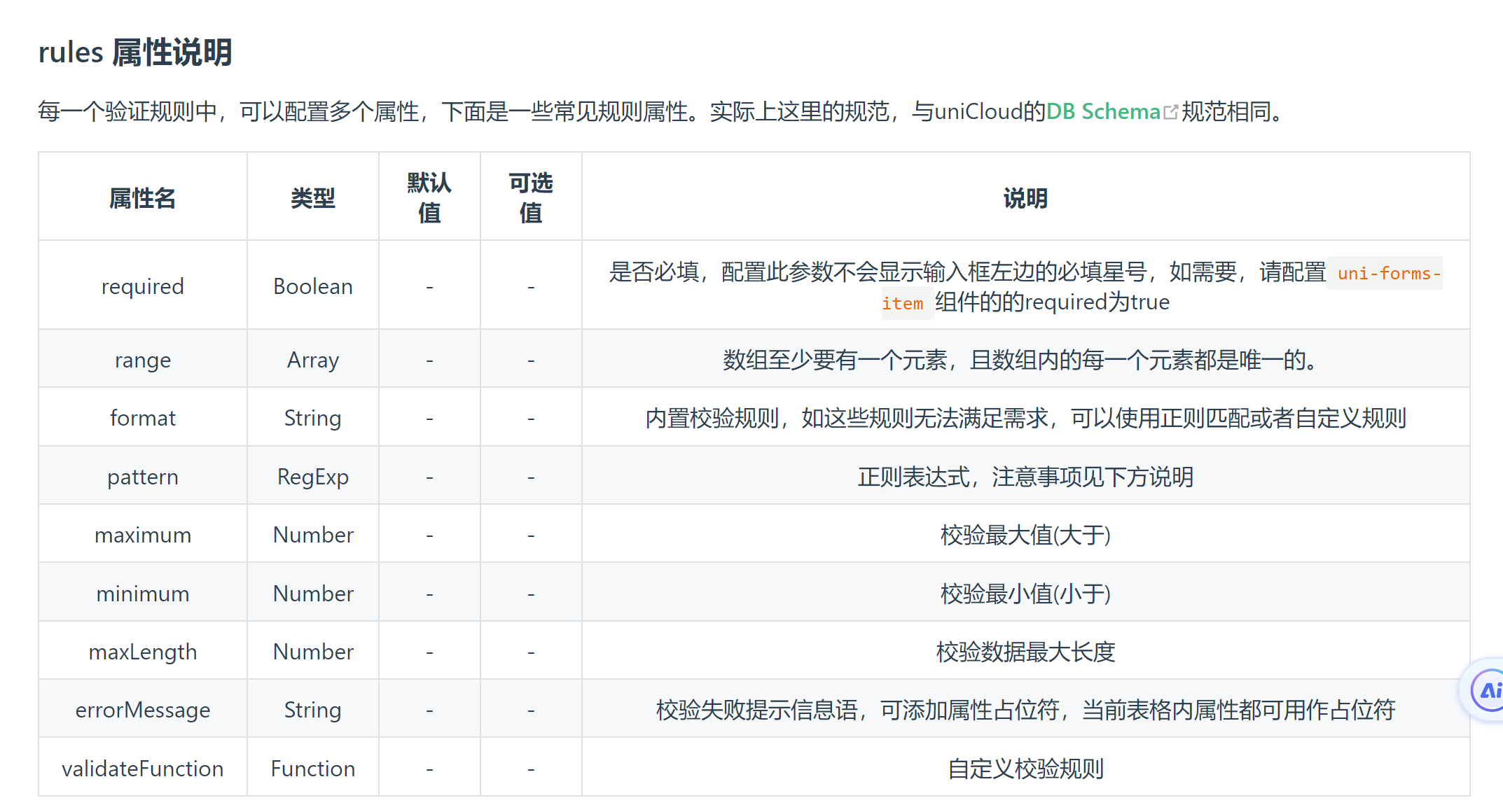Click the 类型 column header
This screenshot has width=1503, height=812.
click(x=312, y=198)
